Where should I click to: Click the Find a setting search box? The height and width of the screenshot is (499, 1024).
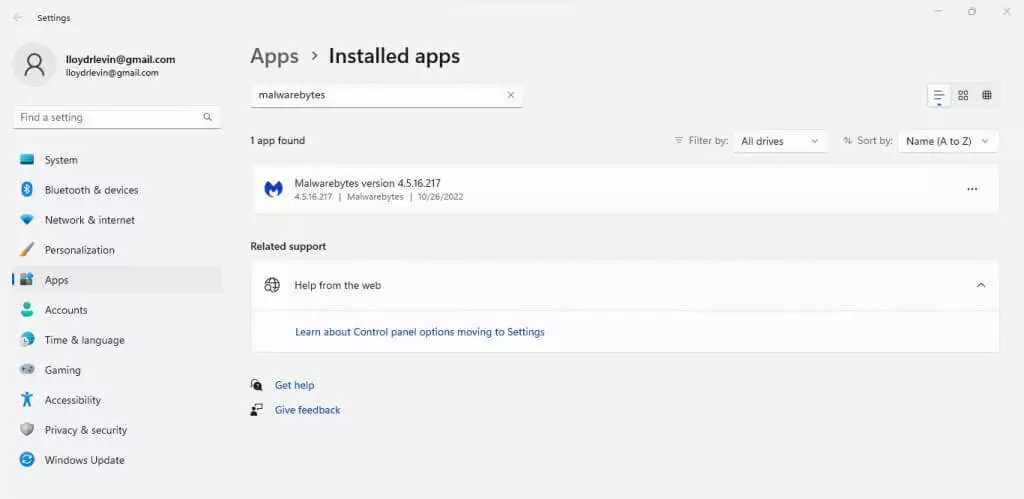[117, 118]
